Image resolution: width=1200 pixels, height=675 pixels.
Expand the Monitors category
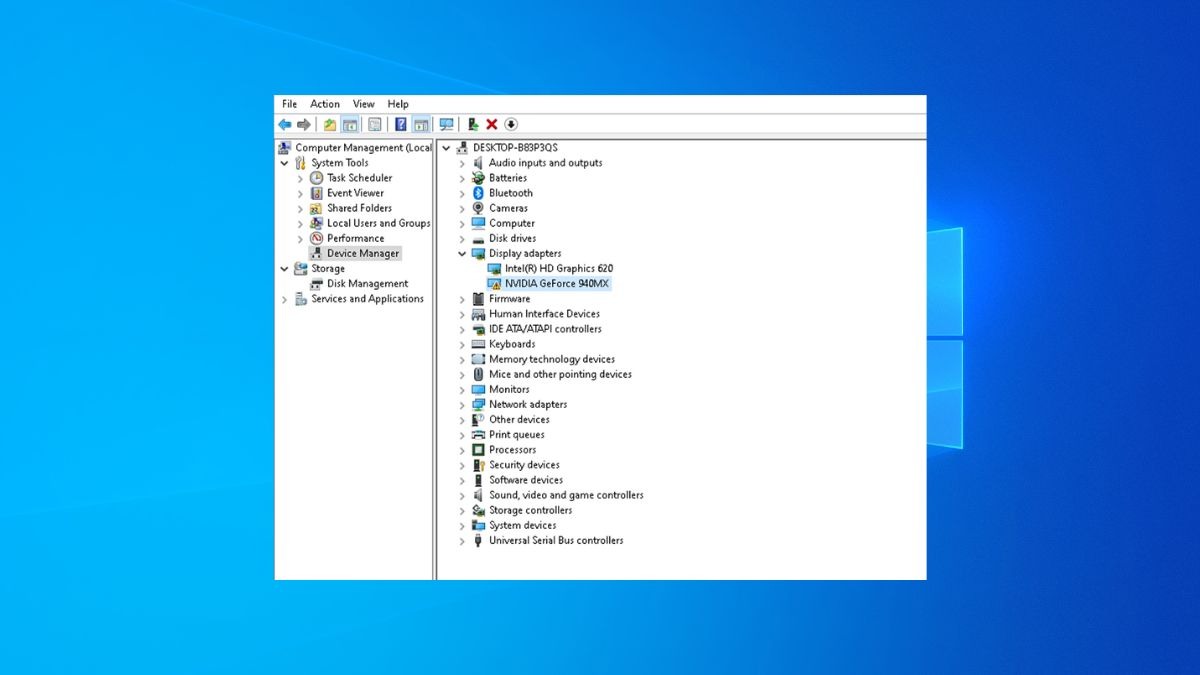pyautogui.click(x=462, y=390)
